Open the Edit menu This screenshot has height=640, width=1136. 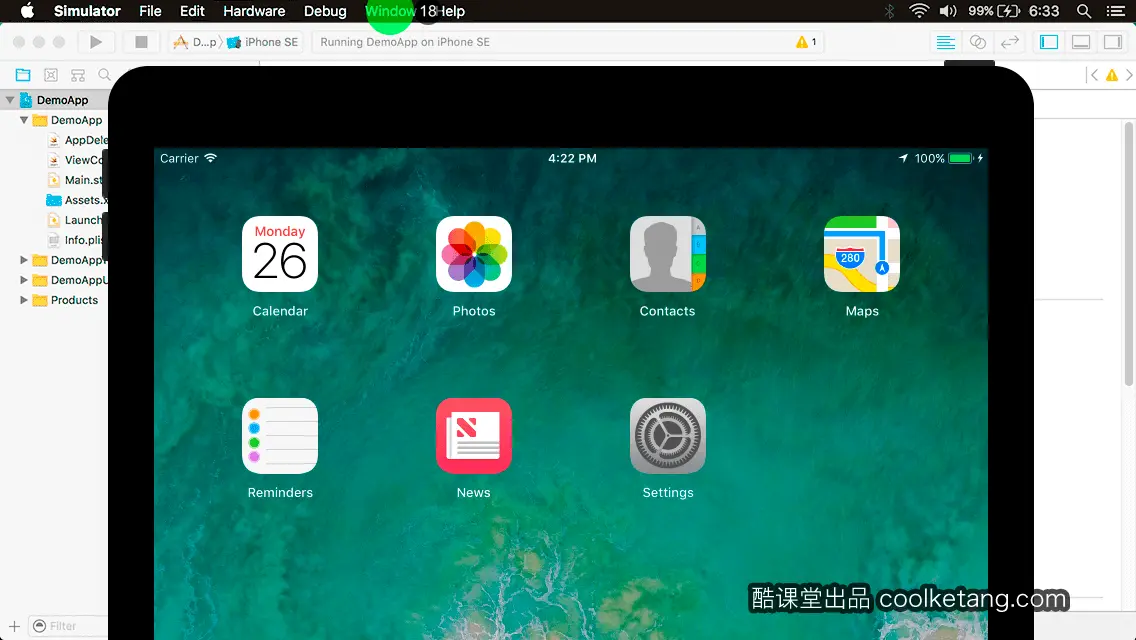(192, 11)
